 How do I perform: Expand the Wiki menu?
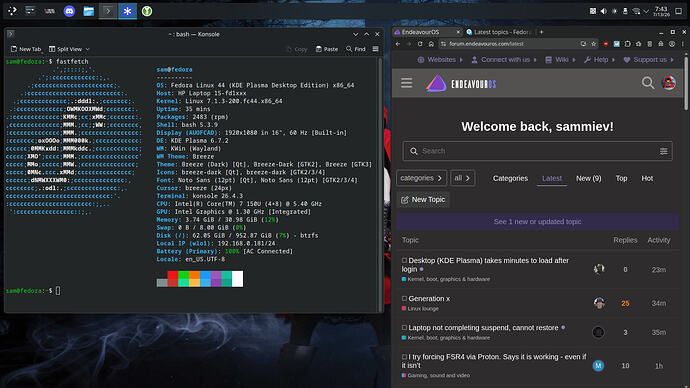(x=560, y=60)
